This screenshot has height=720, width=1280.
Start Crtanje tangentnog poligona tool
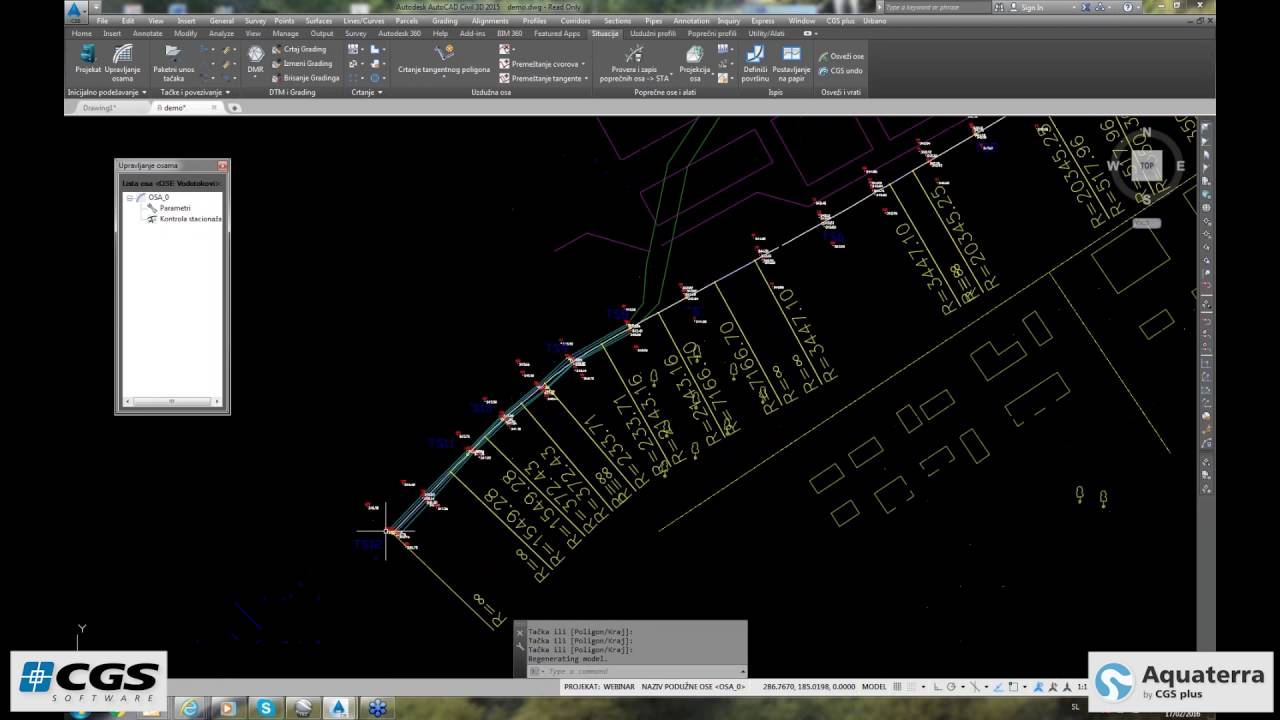[444, 60]
